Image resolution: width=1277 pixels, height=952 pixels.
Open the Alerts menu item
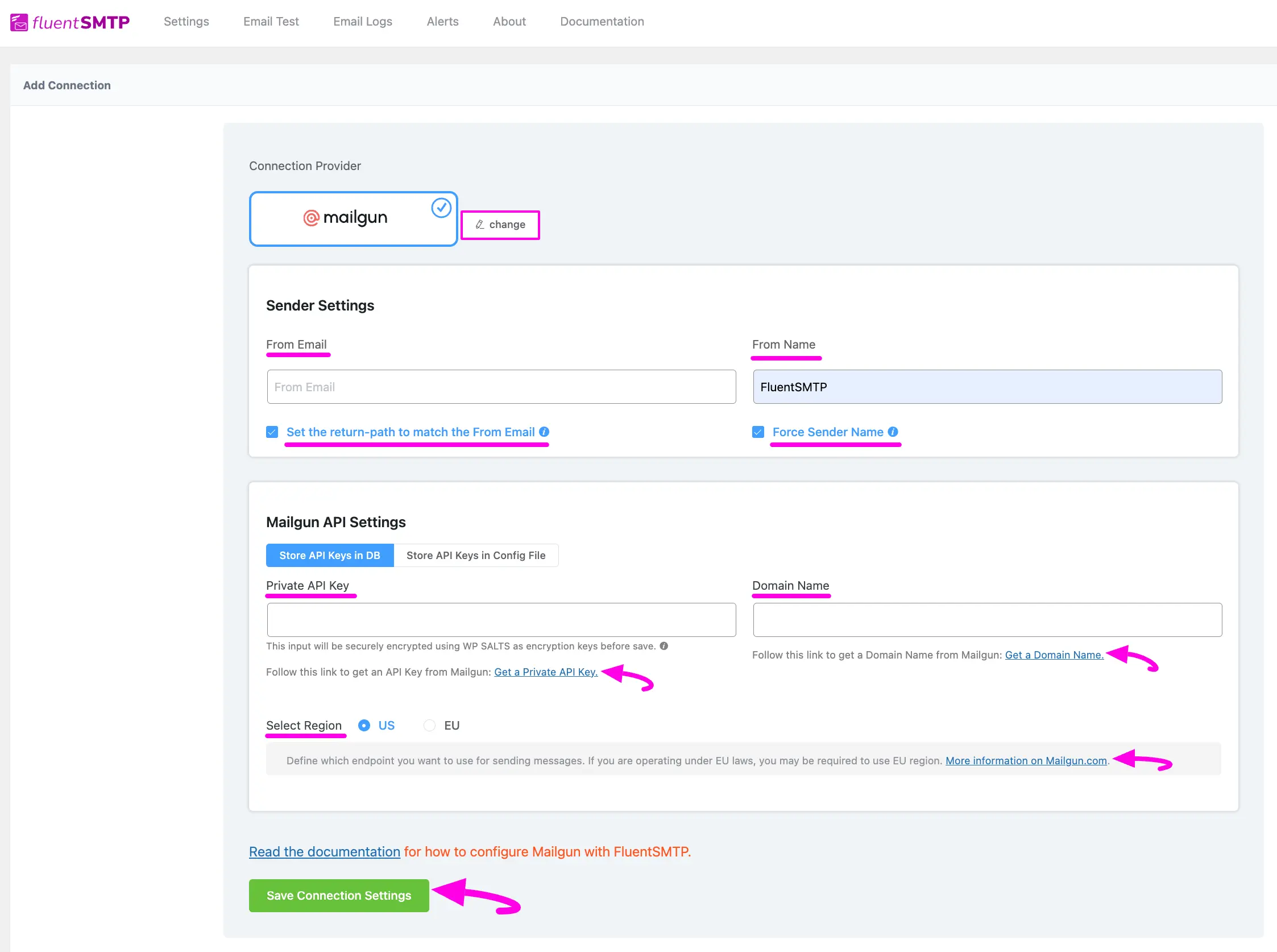click(x=442, y=21)
